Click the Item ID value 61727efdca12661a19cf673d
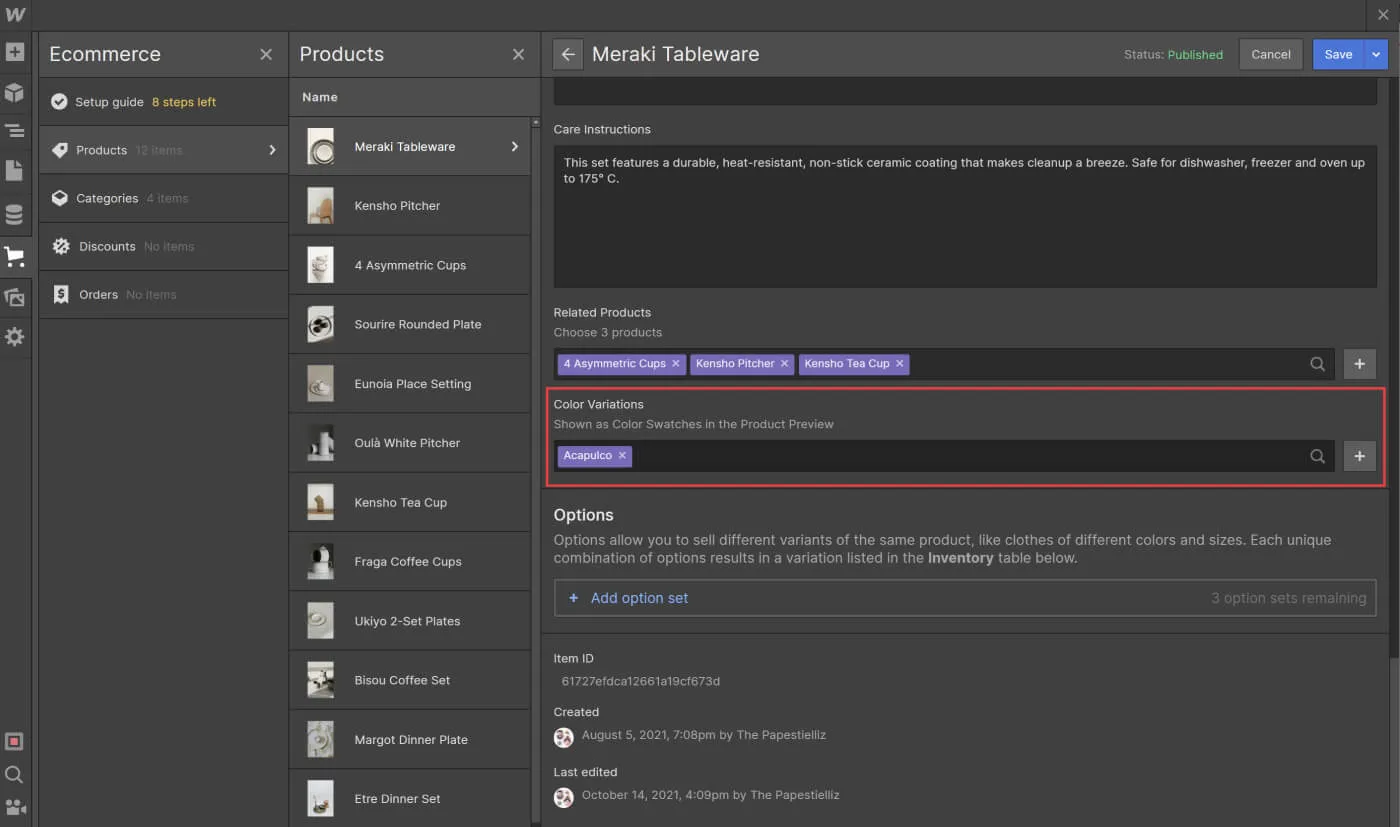 point(641,681)
